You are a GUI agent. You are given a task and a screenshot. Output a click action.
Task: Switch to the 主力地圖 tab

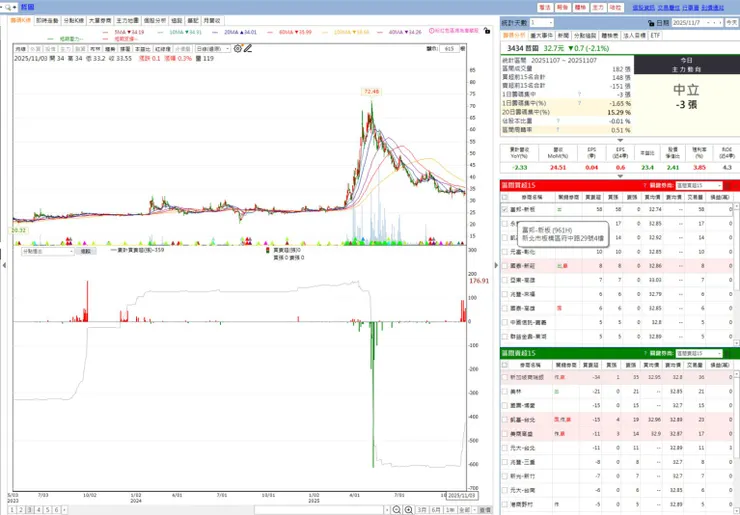tap(127, 20)
